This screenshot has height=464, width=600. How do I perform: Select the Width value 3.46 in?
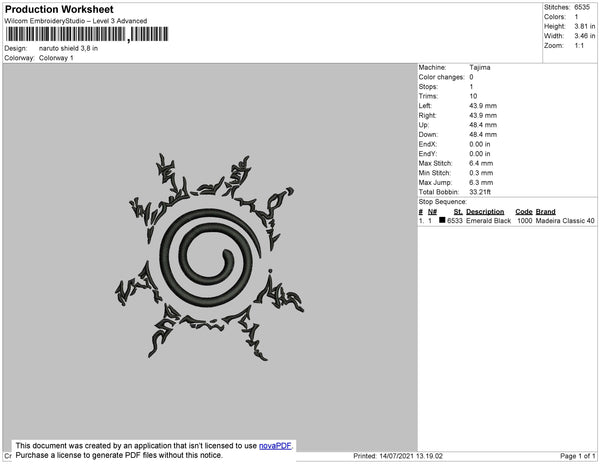[584, 36]
